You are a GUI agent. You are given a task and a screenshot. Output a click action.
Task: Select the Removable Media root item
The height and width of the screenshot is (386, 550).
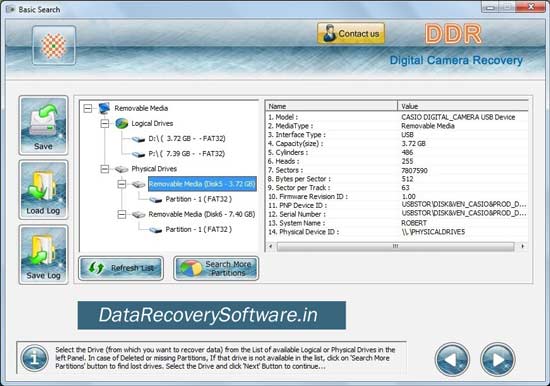click(x=141, y=108)
